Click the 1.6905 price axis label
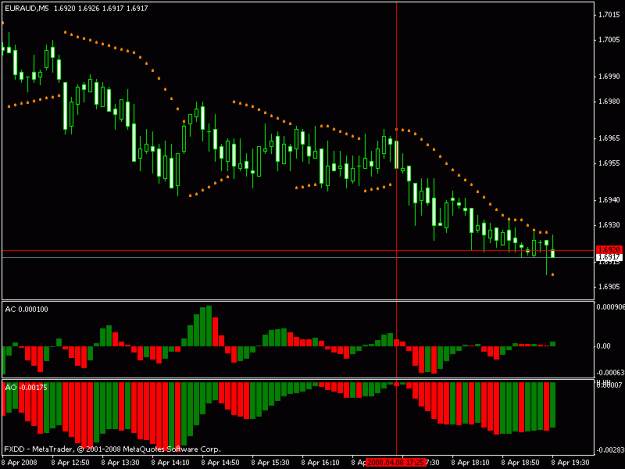 (609, 287)
